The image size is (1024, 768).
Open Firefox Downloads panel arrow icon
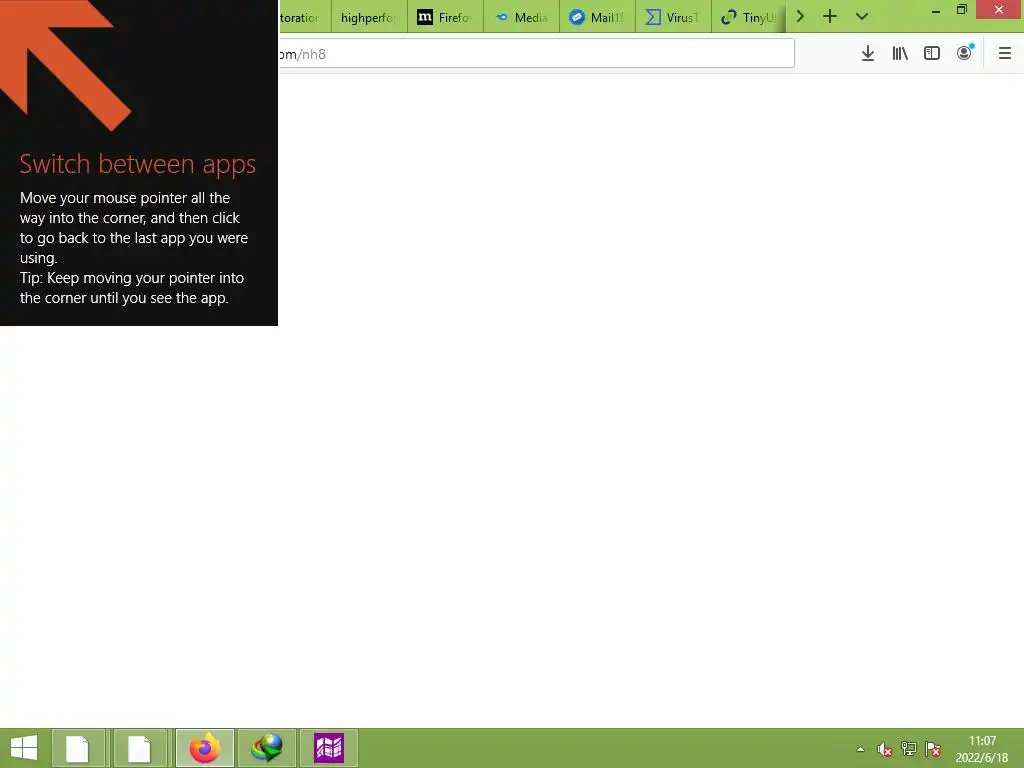[867, 54]
